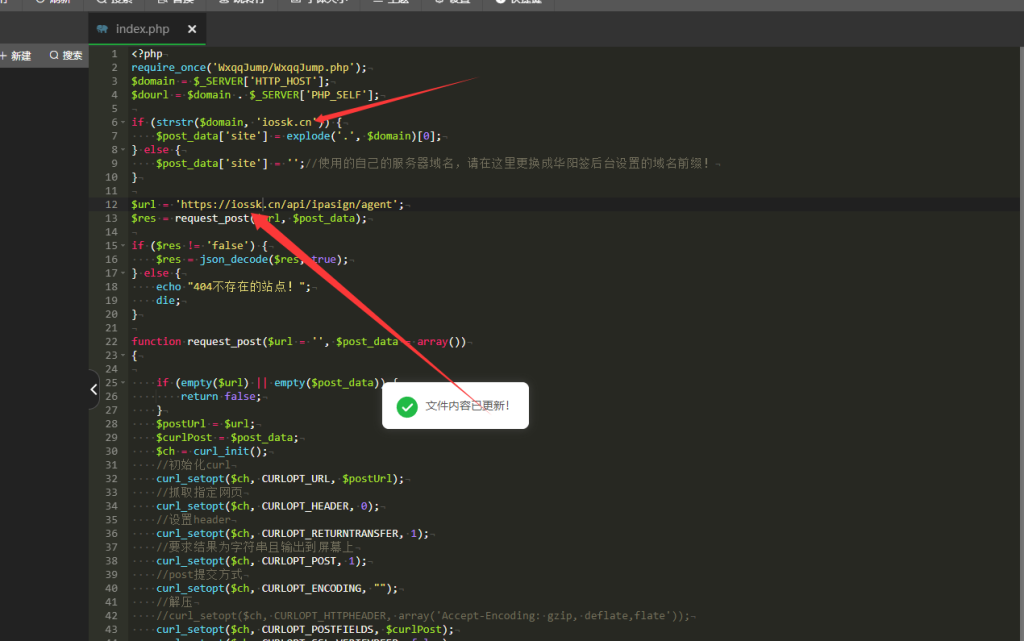Click 新建 to create a new file

click(x=17, y=56)
